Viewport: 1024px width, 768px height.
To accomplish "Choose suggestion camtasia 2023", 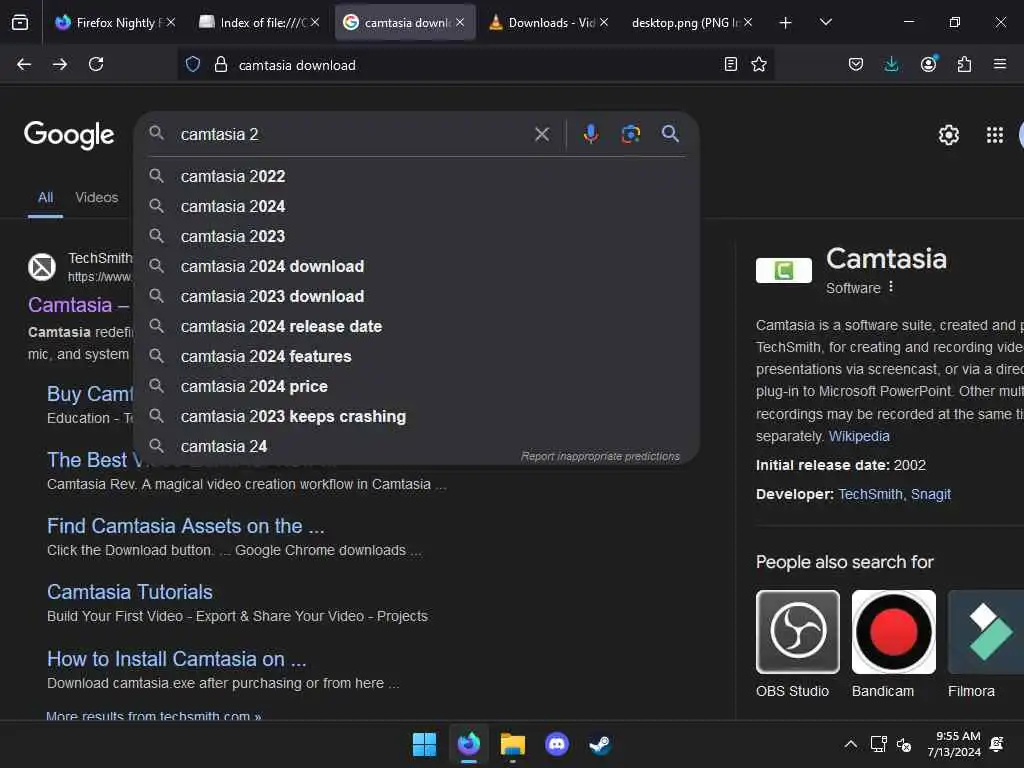I will pos(417,236).
